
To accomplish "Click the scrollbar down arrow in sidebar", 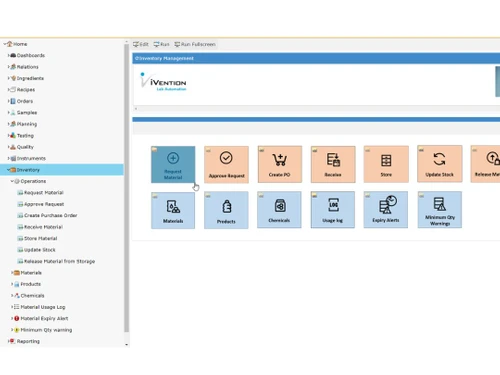I will coord(127,345).
